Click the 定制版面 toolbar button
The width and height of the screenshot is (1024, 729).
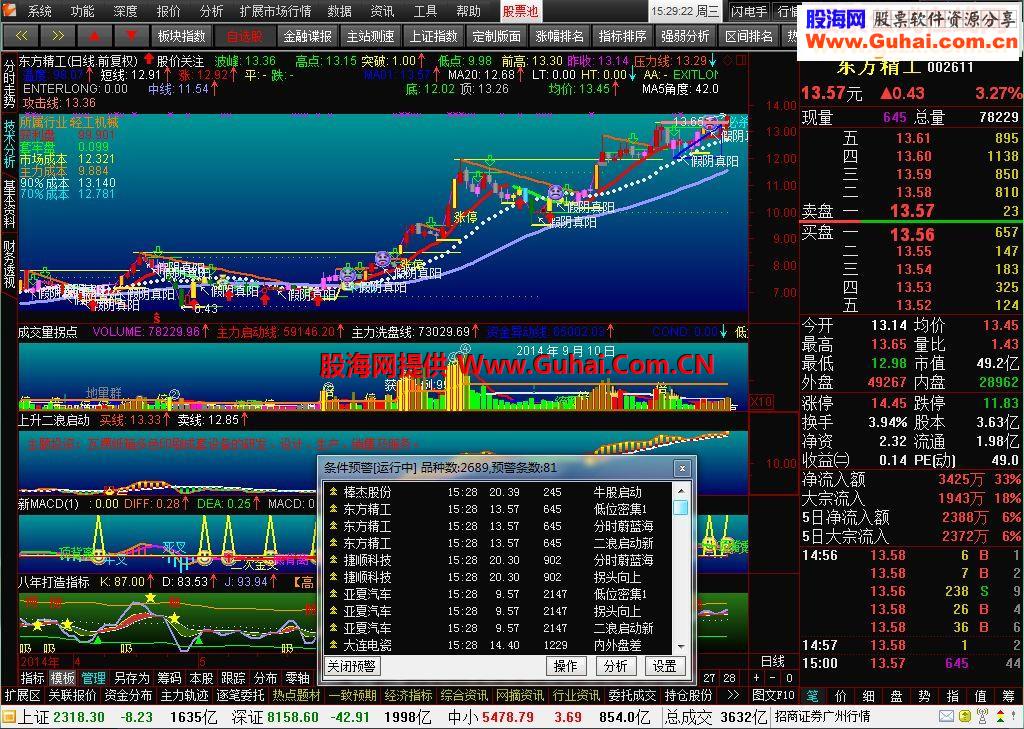click(x=496, y=36)
